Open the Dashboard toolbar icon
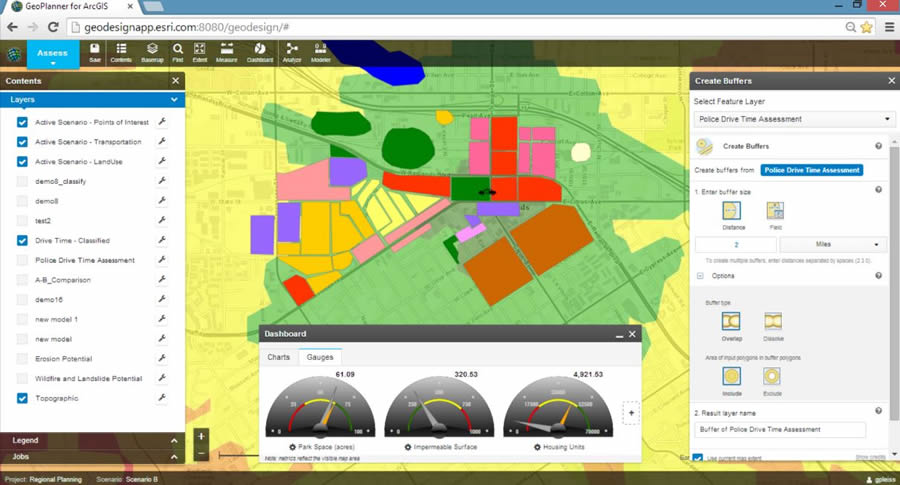This screenshot has width=900, height=485. [260, 52]
